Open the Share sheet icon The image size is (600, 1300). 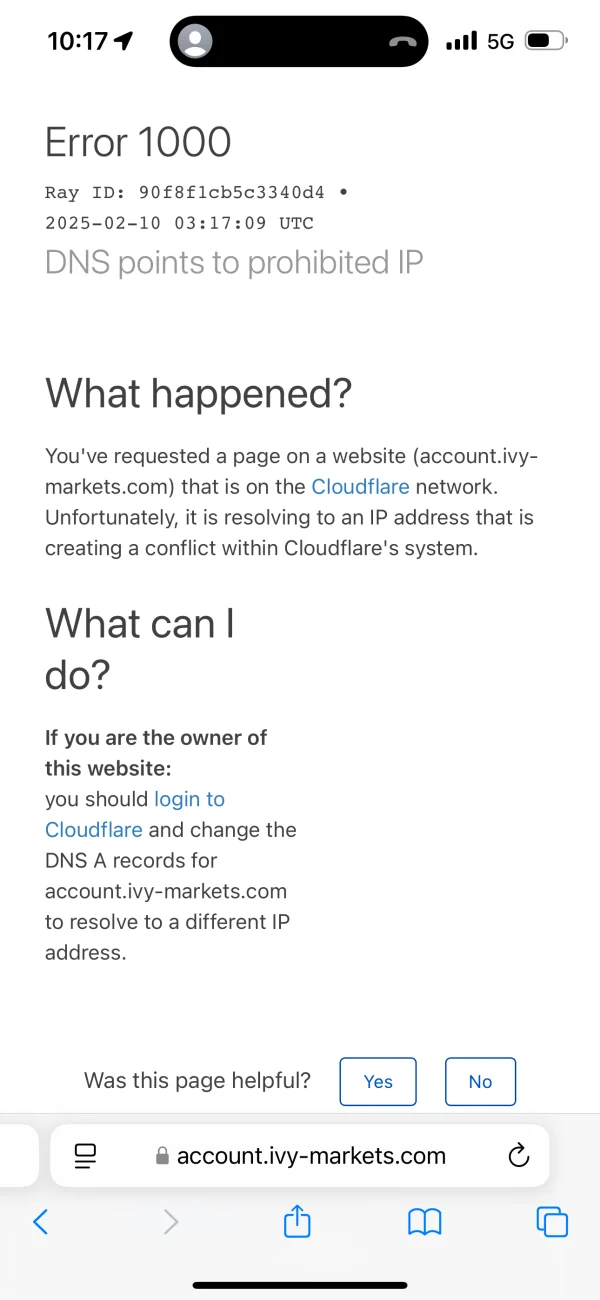298,1221
